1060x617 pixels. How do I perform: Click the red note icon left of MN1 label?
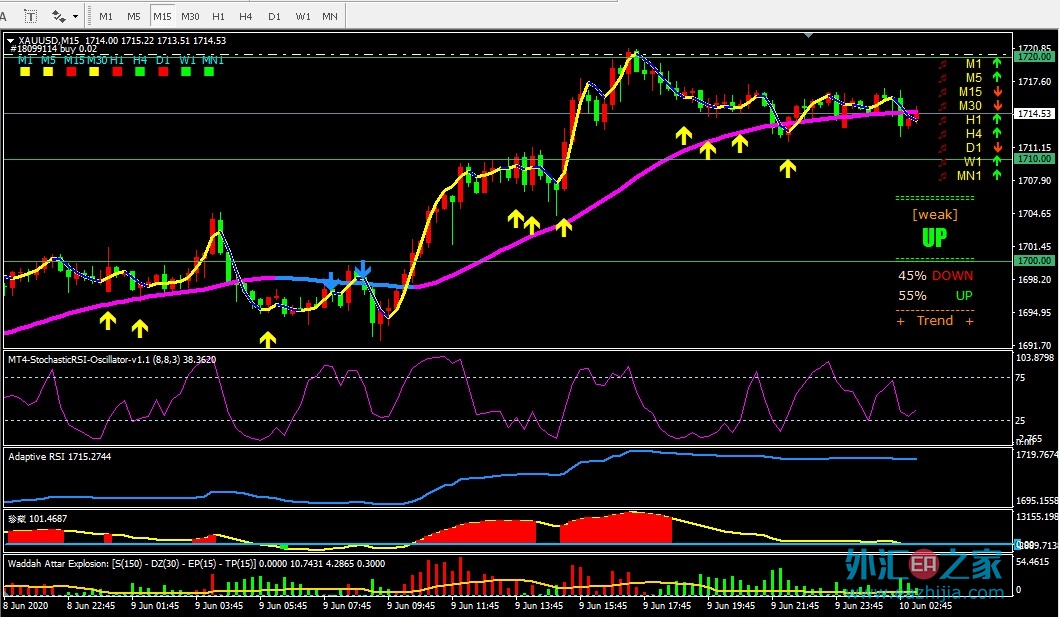[x=942, y=176]
